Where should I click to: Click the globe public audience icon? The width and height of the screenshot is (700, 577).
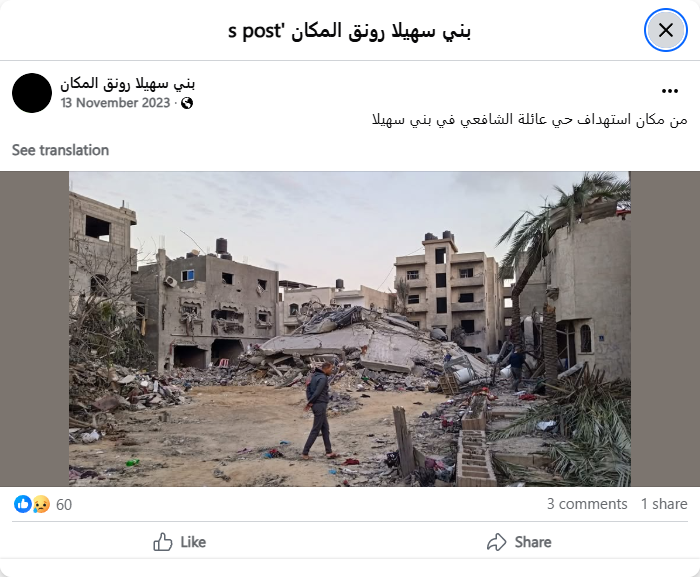pyautogui.click(x=187, y=103)
